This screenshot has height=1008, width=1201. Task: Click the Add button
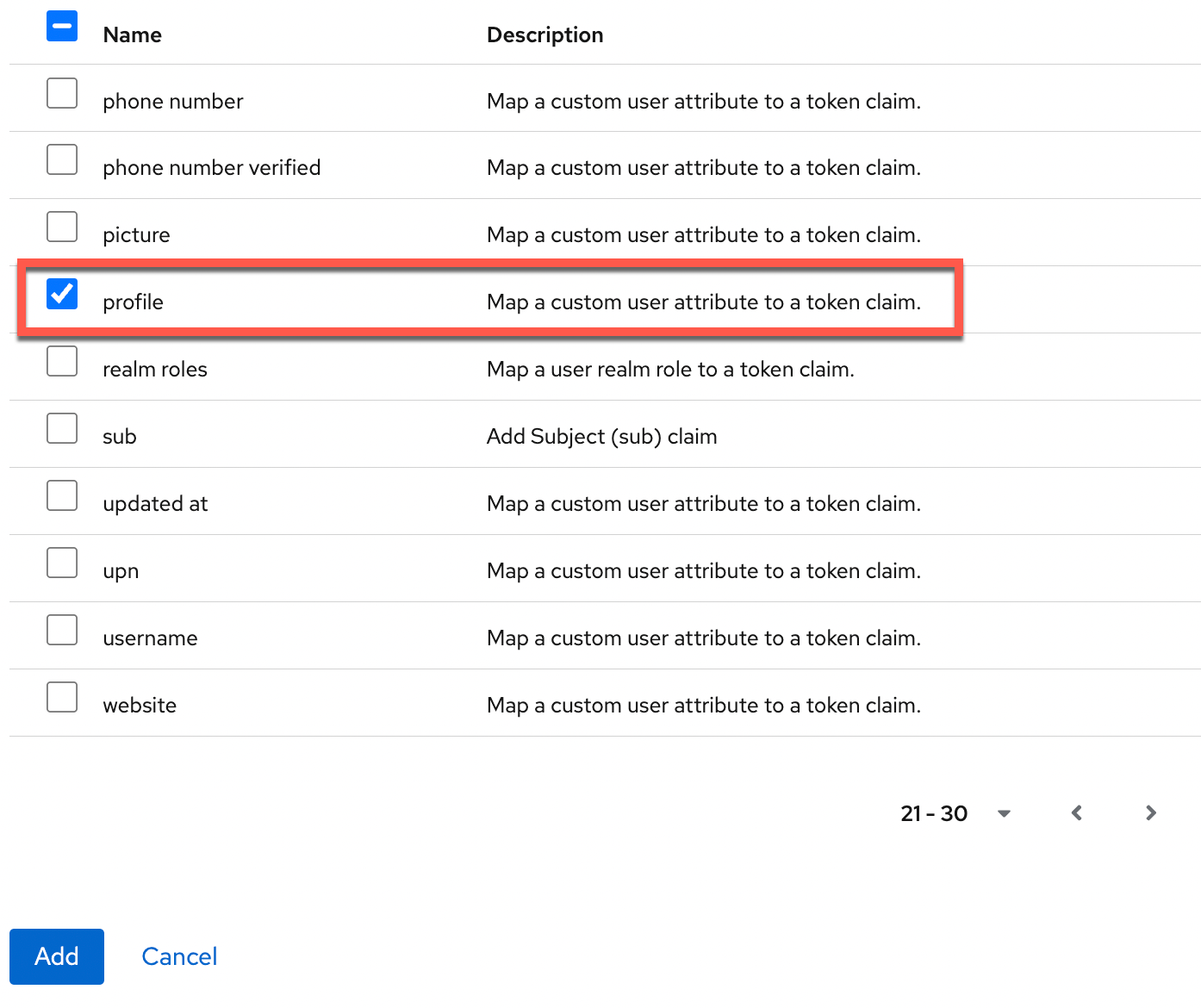tap(56, 956)
